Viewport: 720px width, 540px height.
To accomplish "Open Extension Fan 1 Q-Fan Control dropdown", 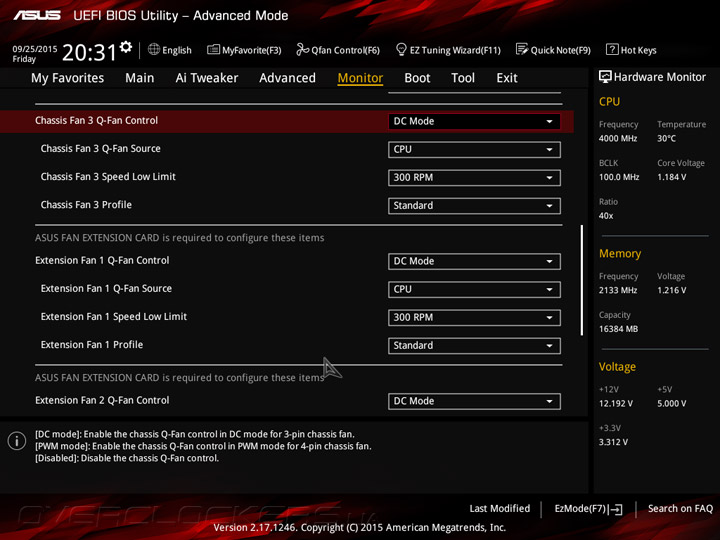I will click(x=474, y=261).
